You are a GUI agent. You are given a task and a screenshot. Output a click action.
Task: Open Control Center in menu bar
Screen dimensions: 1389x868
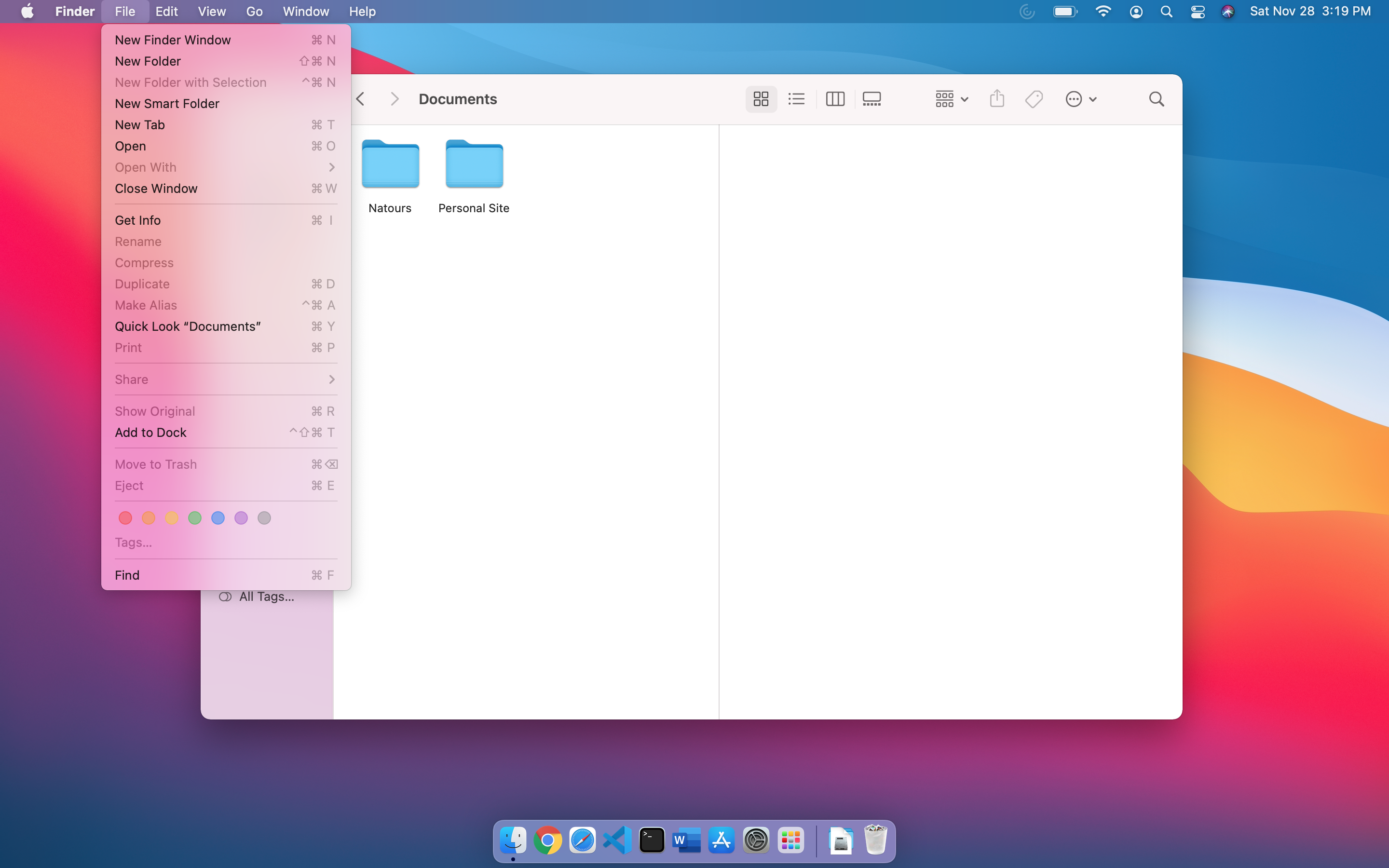[1198, 12]
